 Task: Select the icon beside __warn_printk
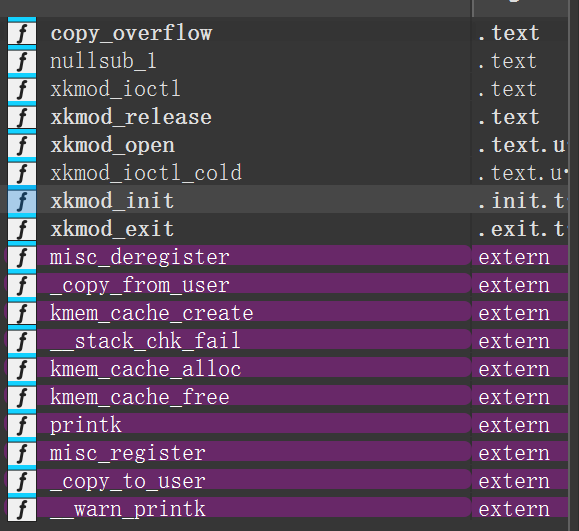[x=22, y=509]
